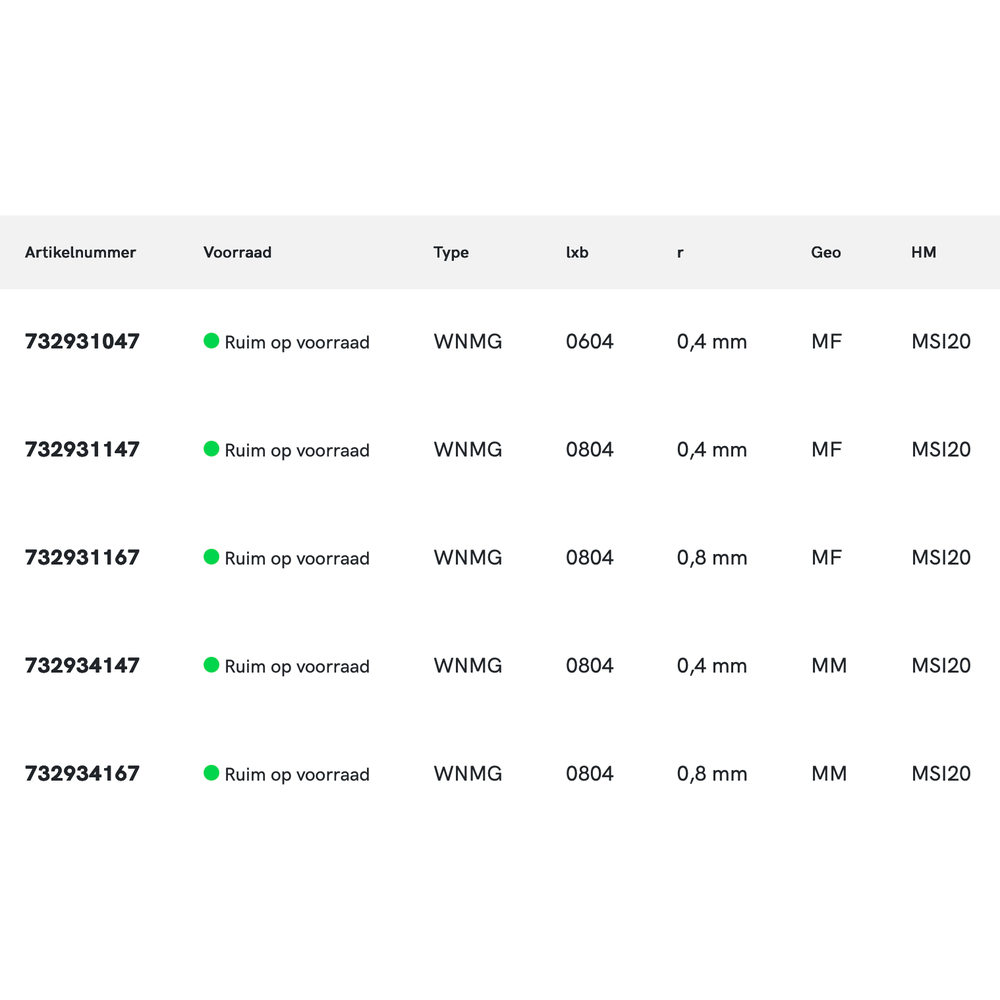Go to article 732934167
Screen dimensions: 1000x1000
pyautogui.click(x=82, y=774)
